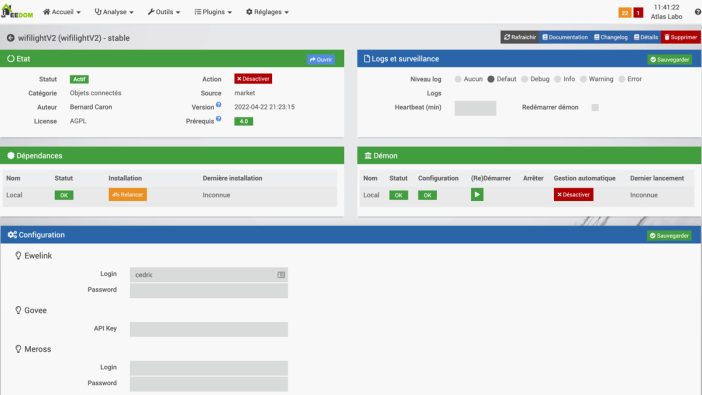Viewport: 702px width, 395px height.
Task: Open the red 1 alert badge
Action: [x=638, y=13]
